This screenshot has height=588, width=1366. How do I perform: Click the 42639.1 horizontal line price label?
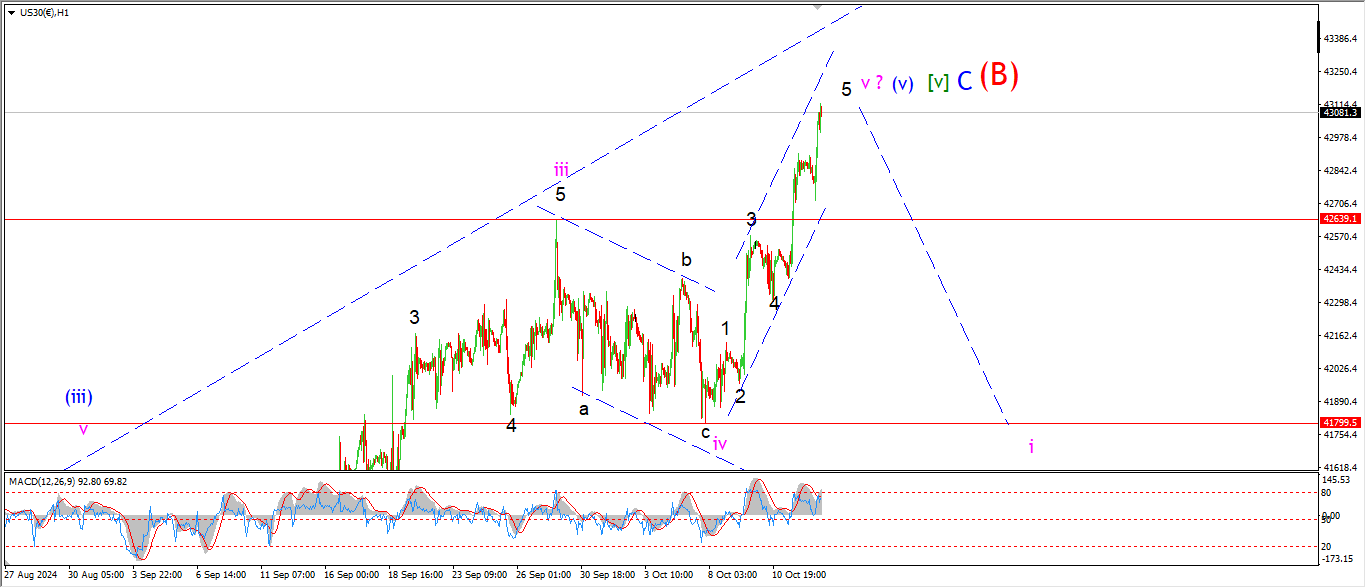coord(1338,219)
